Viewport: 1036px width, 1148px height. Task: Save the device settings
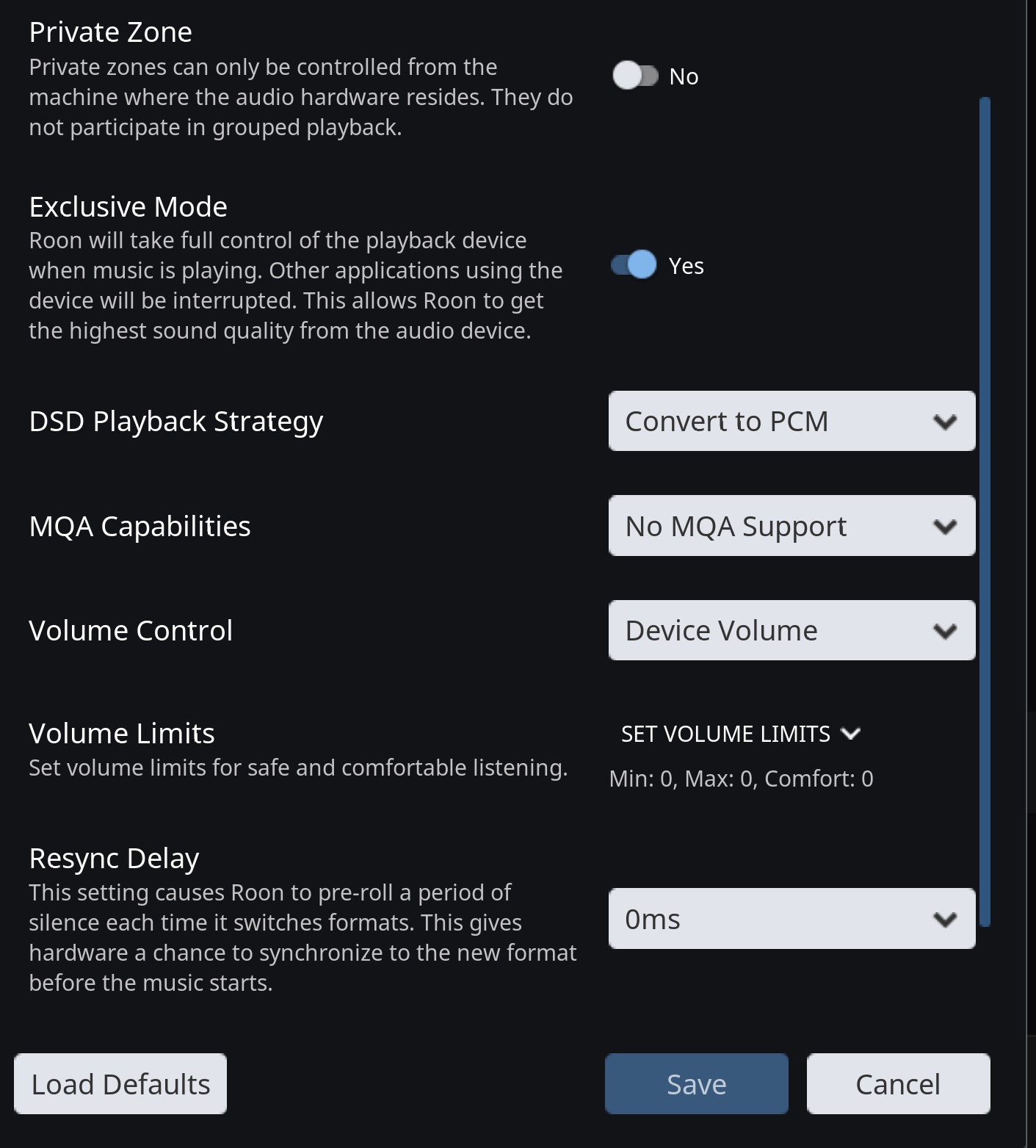[x=696, y=1084]
